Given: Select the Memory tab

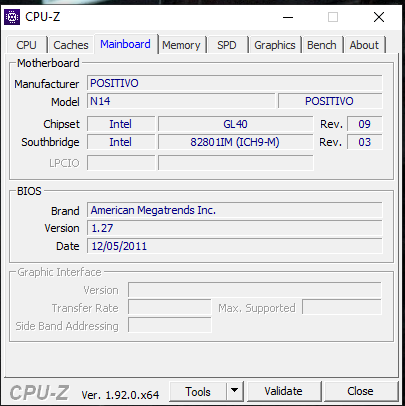Looking at the screenshot, I should point(181,45).
